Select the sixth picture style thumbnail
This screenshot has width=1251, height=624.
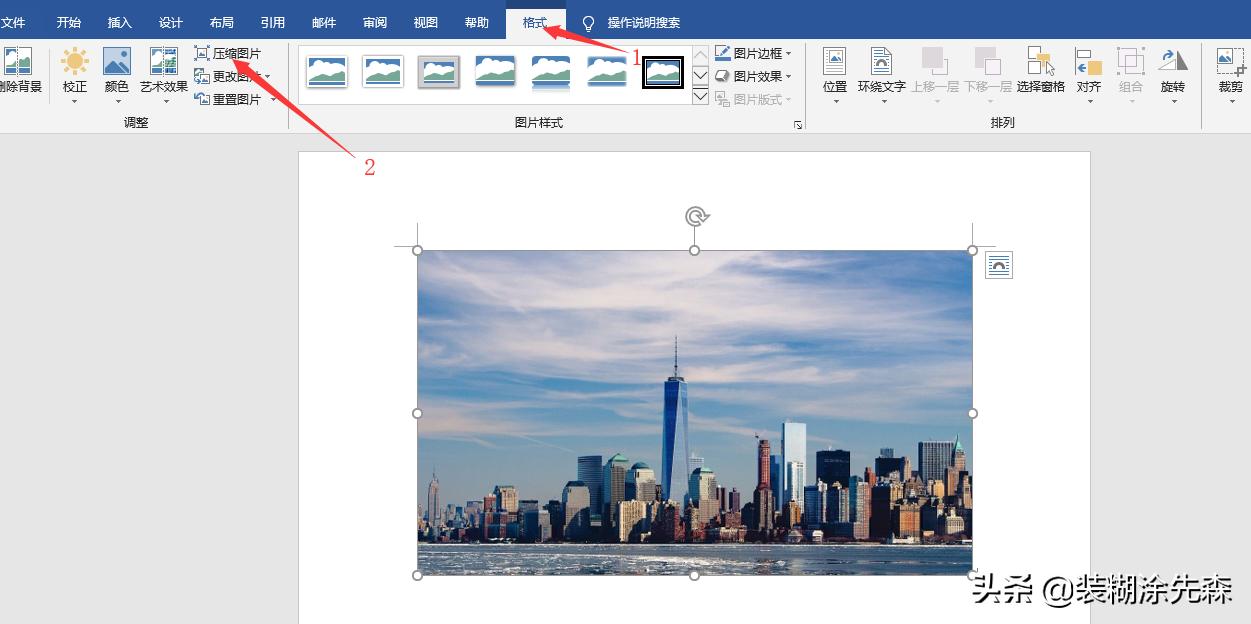pos(607,72)
